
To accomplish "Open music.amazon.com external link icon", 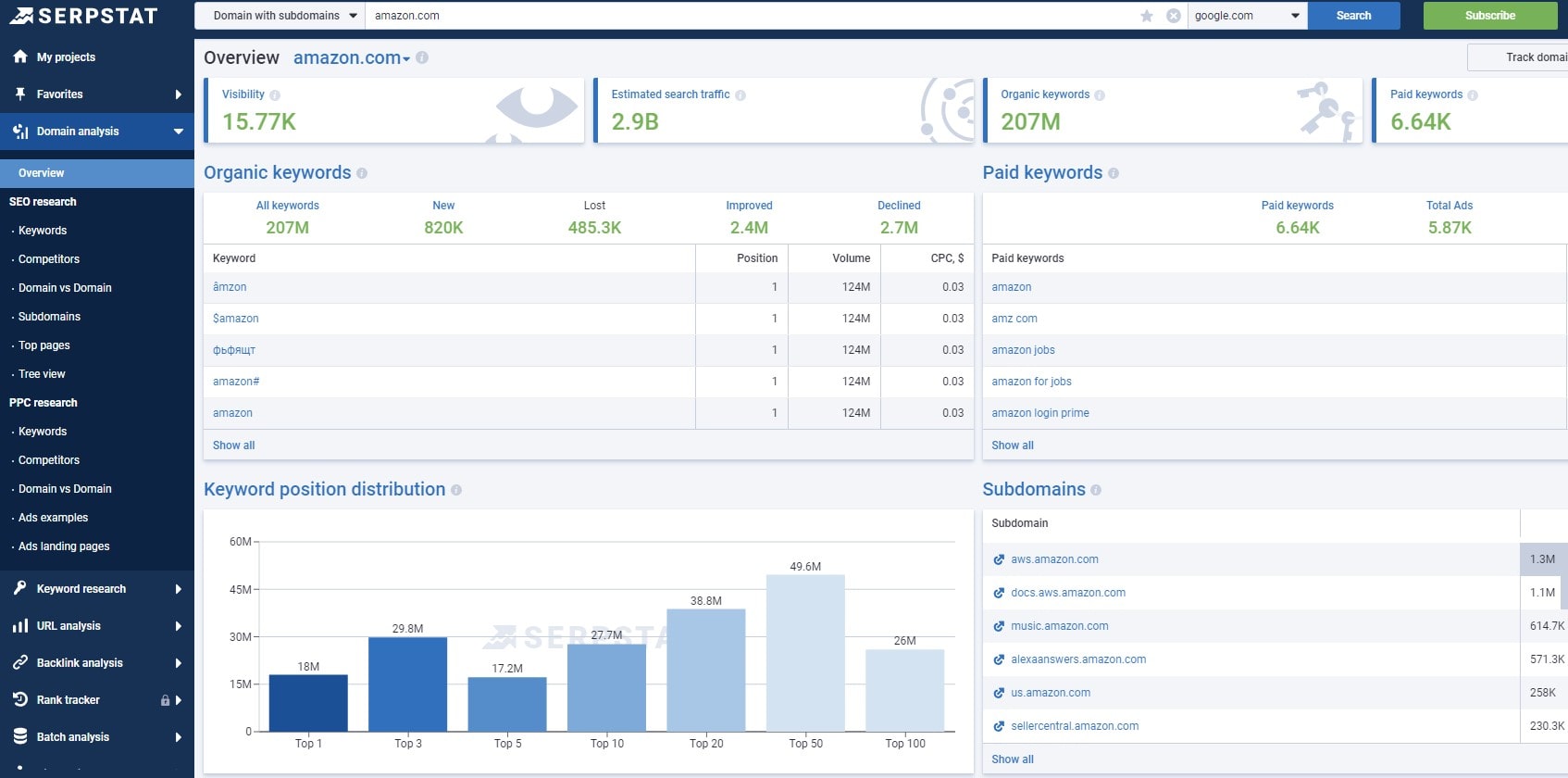I will tap(999, 626).
